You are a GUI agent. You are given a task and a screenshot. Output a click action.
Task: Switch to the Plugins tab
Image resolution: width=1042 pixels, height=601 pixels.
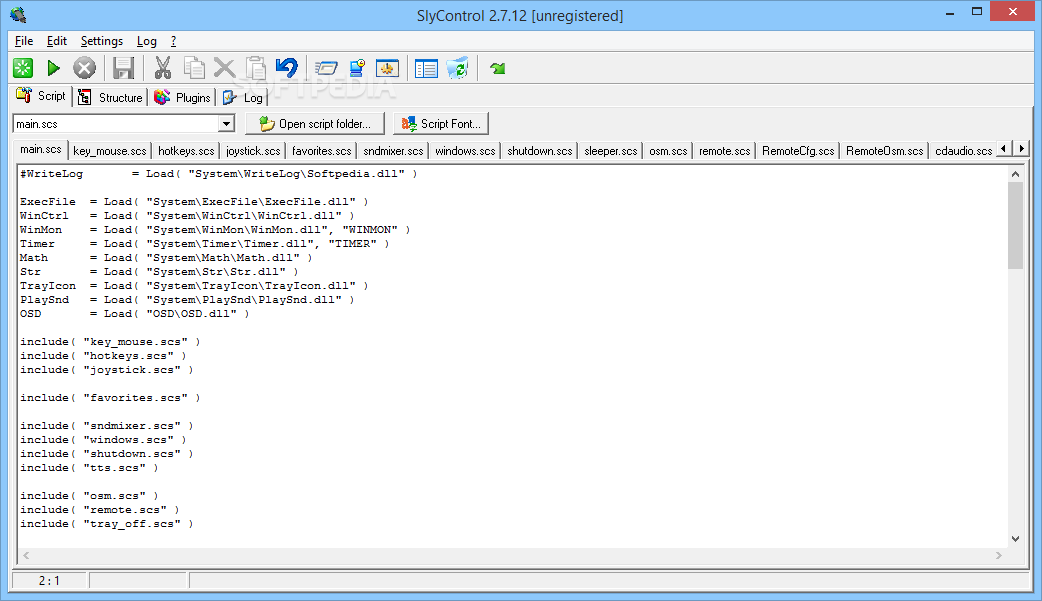183,98
